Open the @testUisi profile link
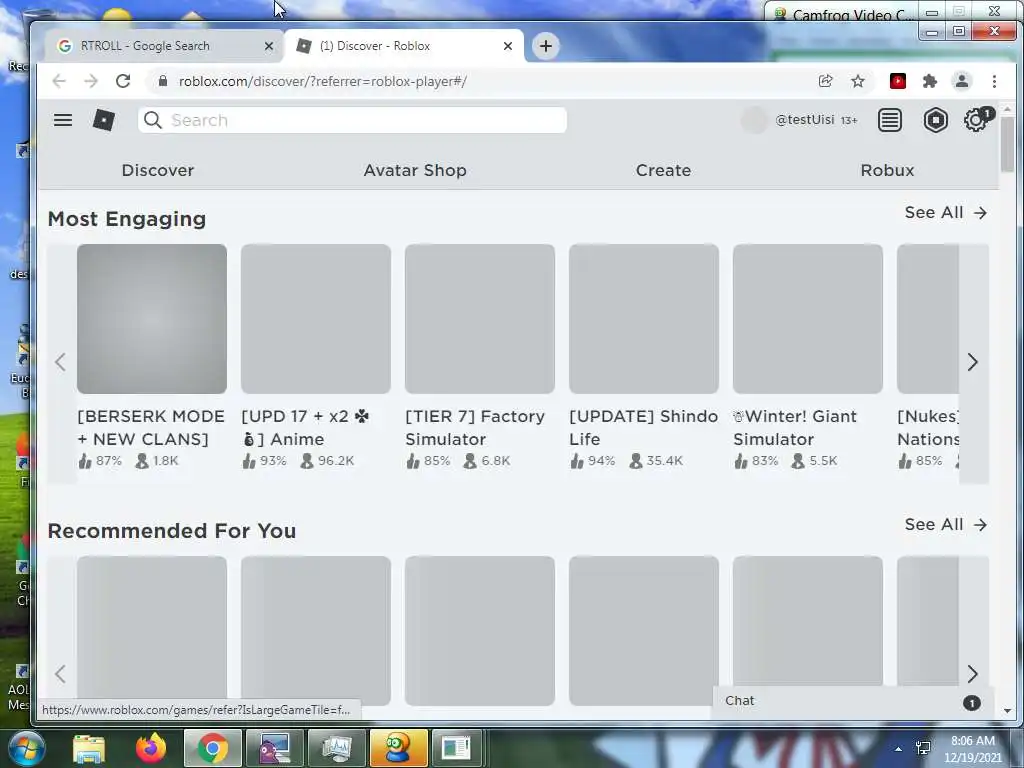This screenshot has width=1024, height=768. pyautogui.click(x=804, y=120)
